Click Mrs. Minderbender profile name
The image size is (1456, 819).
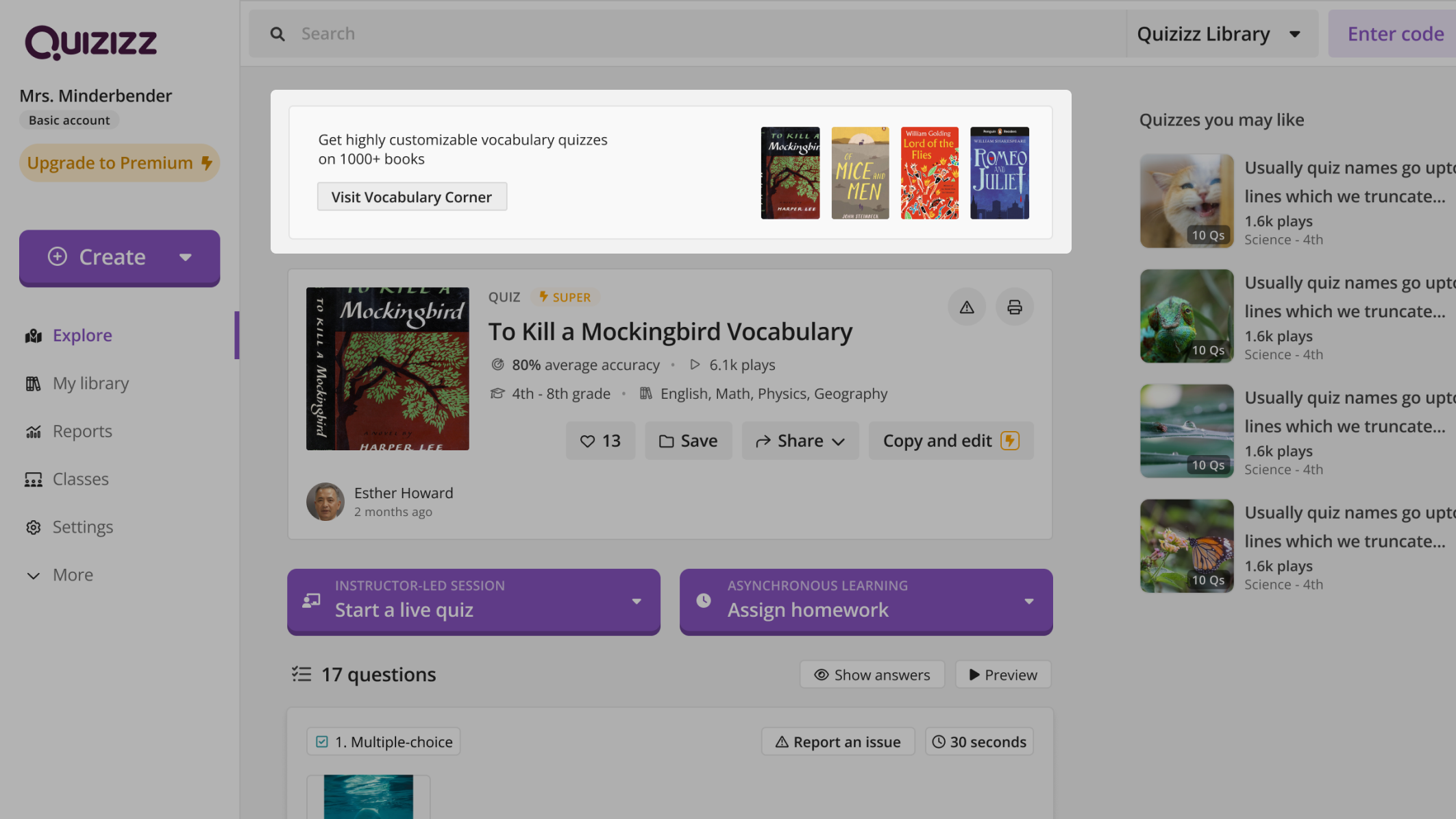pyautogui.click(x=96, y=96)
